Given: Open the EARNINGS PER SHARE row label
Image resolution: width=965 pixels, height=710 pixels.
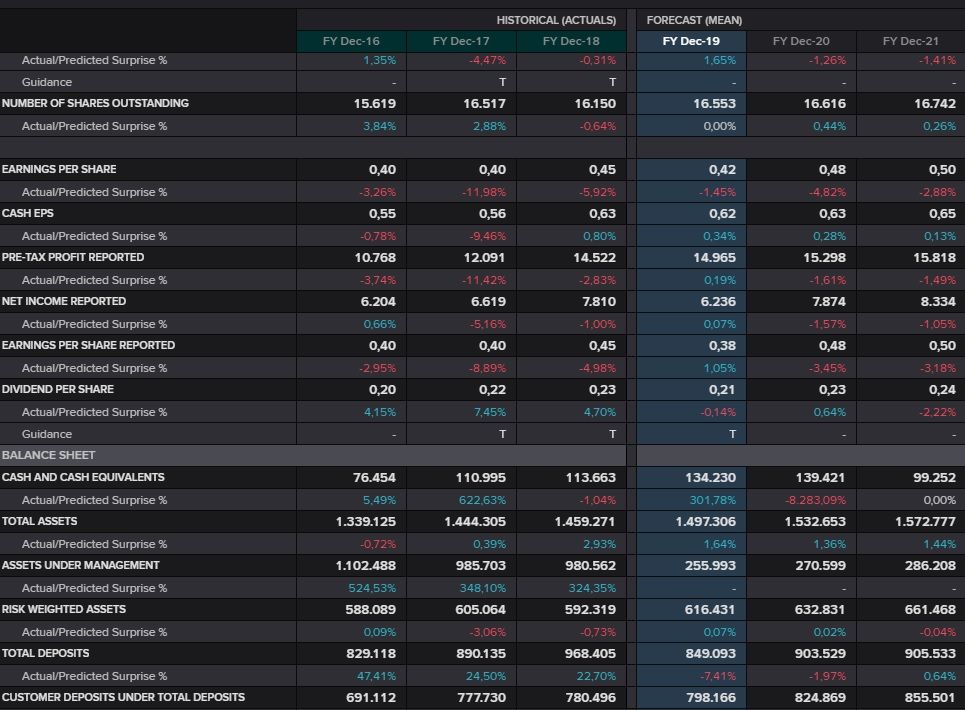Looking at the screenshot, I should click(x=59, y=169).
